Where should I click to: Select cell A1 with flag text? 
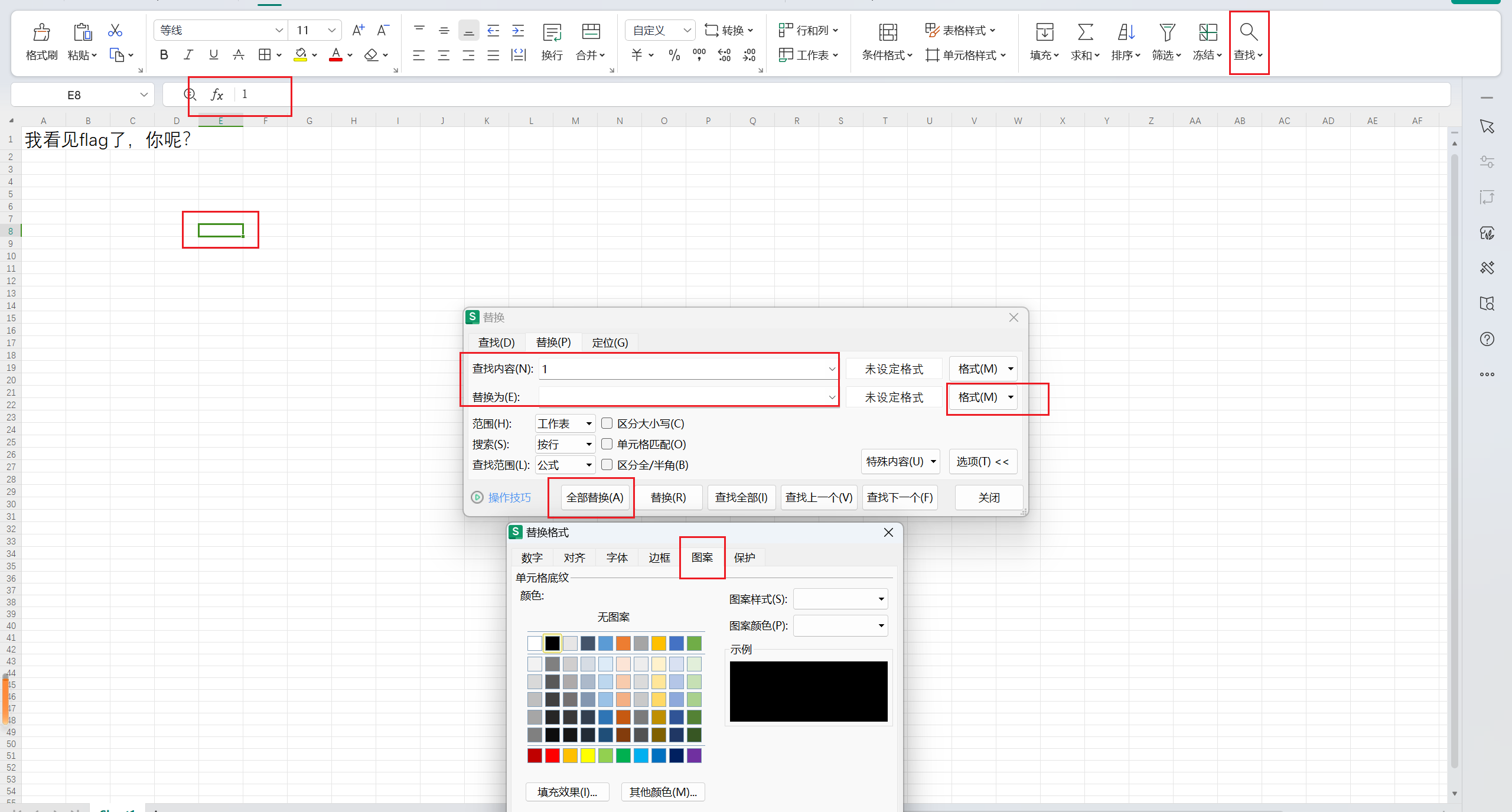(44, 139)
